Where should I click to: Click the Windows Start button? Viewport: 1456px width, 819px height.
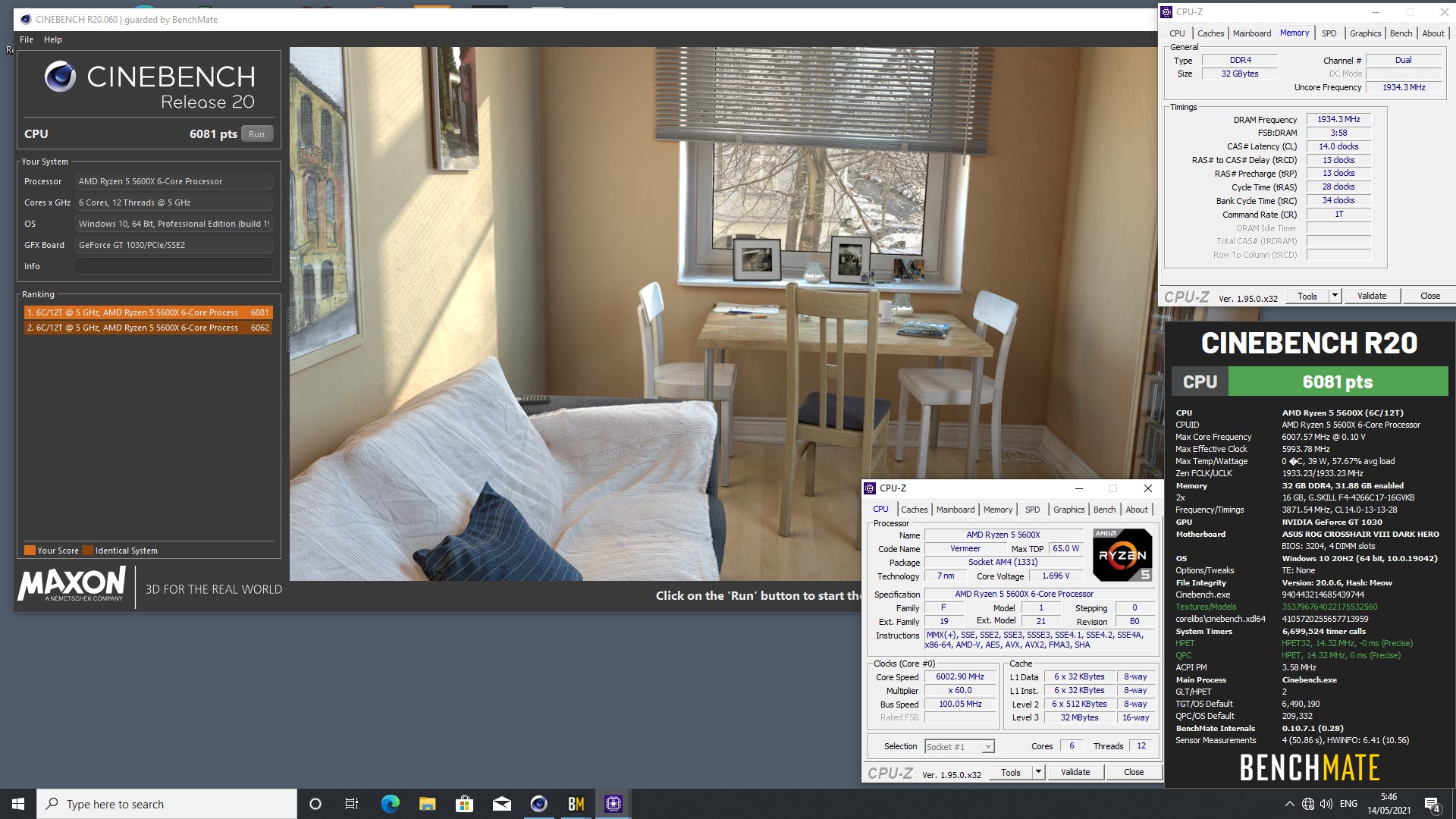pyautogui.click(x=18, y=804)
